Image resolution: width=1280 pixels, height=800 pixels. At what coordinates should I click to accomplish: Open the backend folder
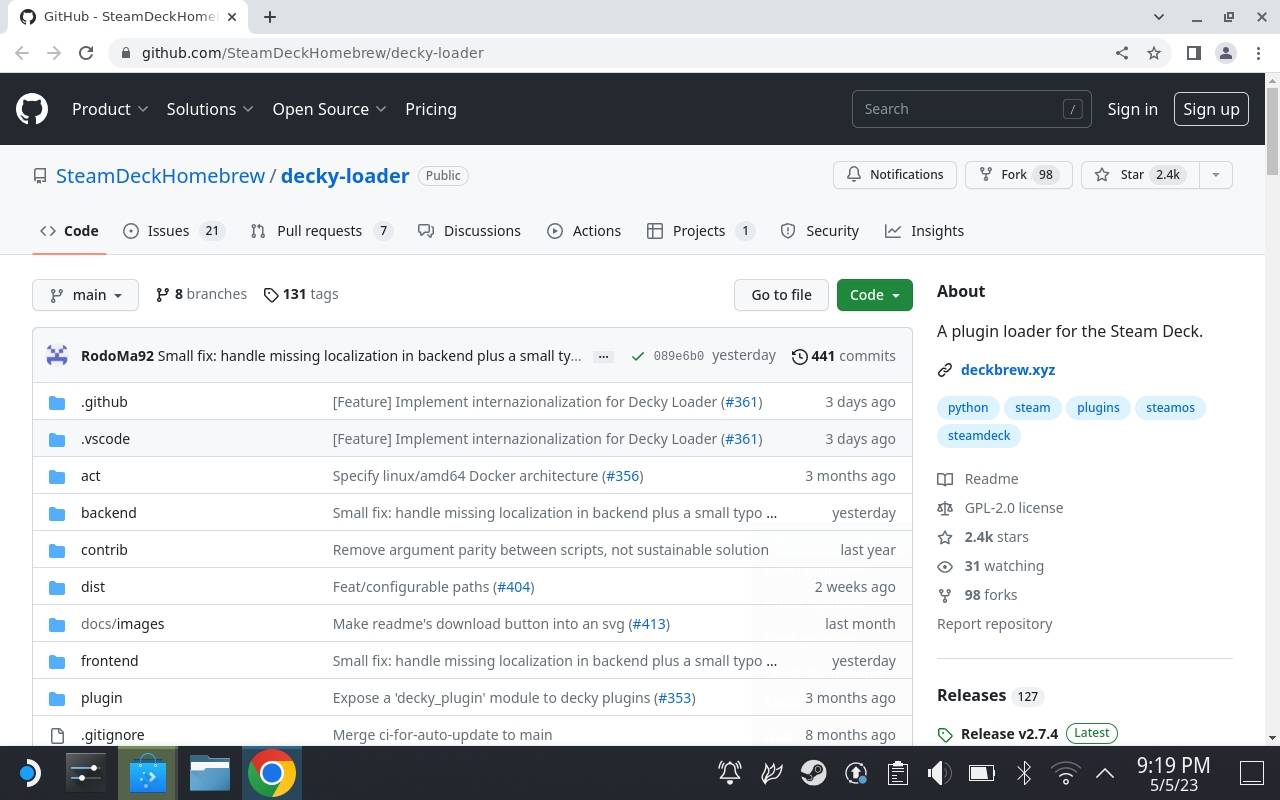(109, 513)
